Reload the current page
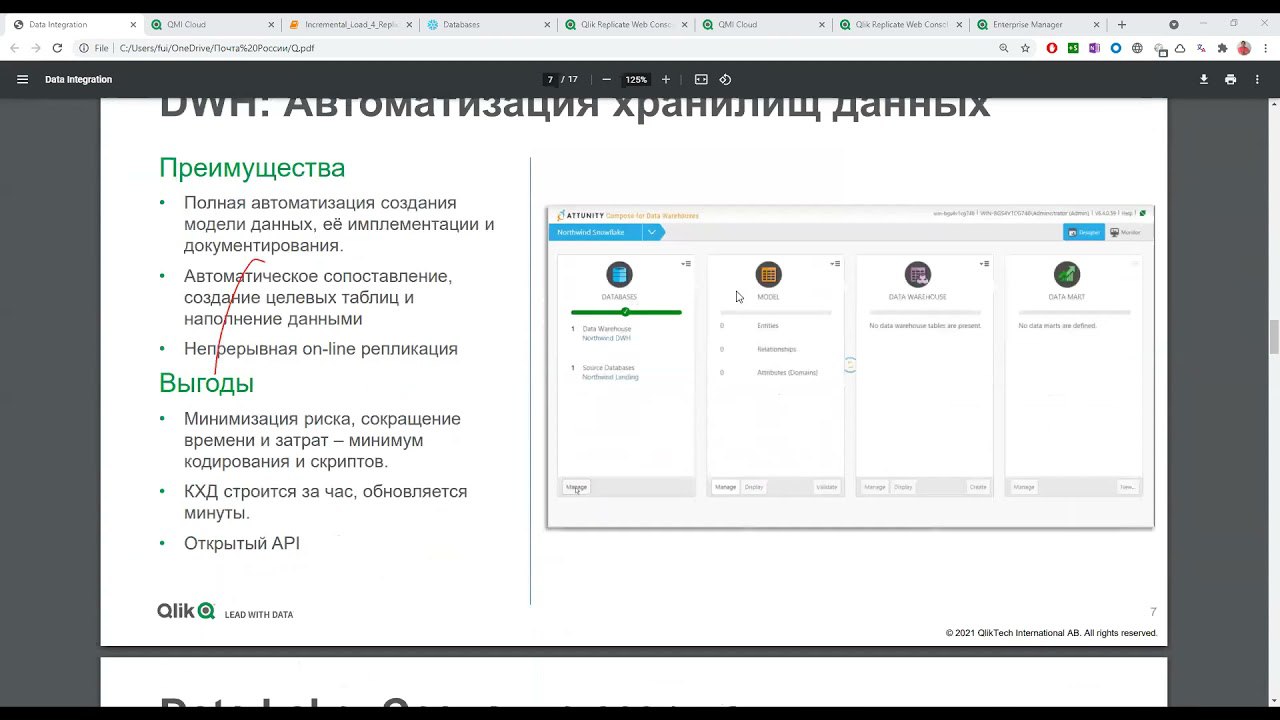The image size is (1280, 720). point(57,48)
